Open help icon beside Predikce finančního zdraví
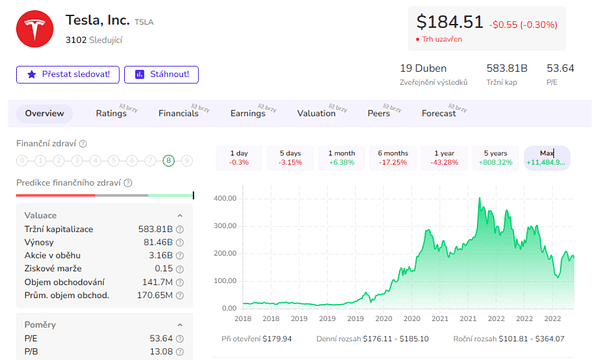 click(x=128, y=183)
